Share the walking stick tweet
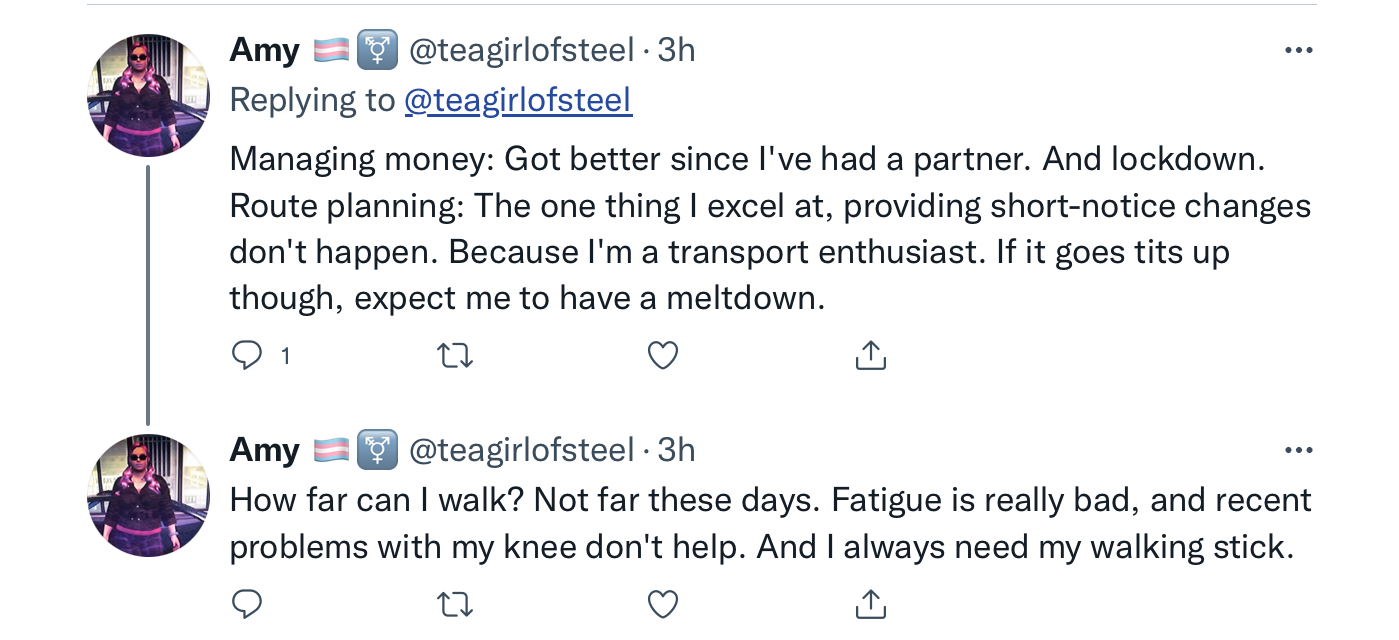 [871, 603]
